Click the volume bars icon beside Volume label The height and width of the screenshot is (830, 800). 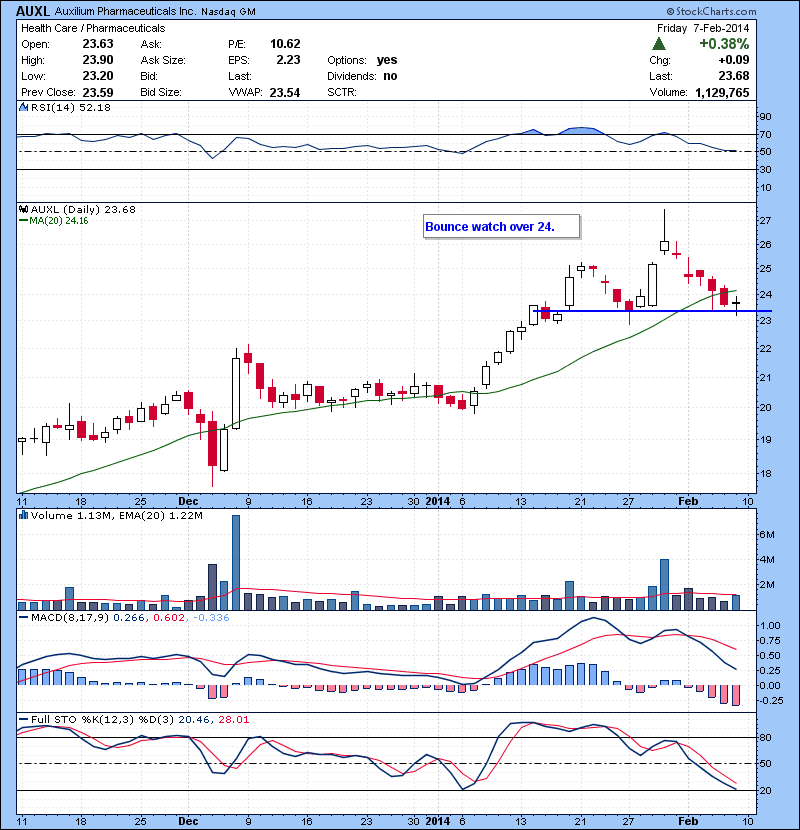pos(23,515)
